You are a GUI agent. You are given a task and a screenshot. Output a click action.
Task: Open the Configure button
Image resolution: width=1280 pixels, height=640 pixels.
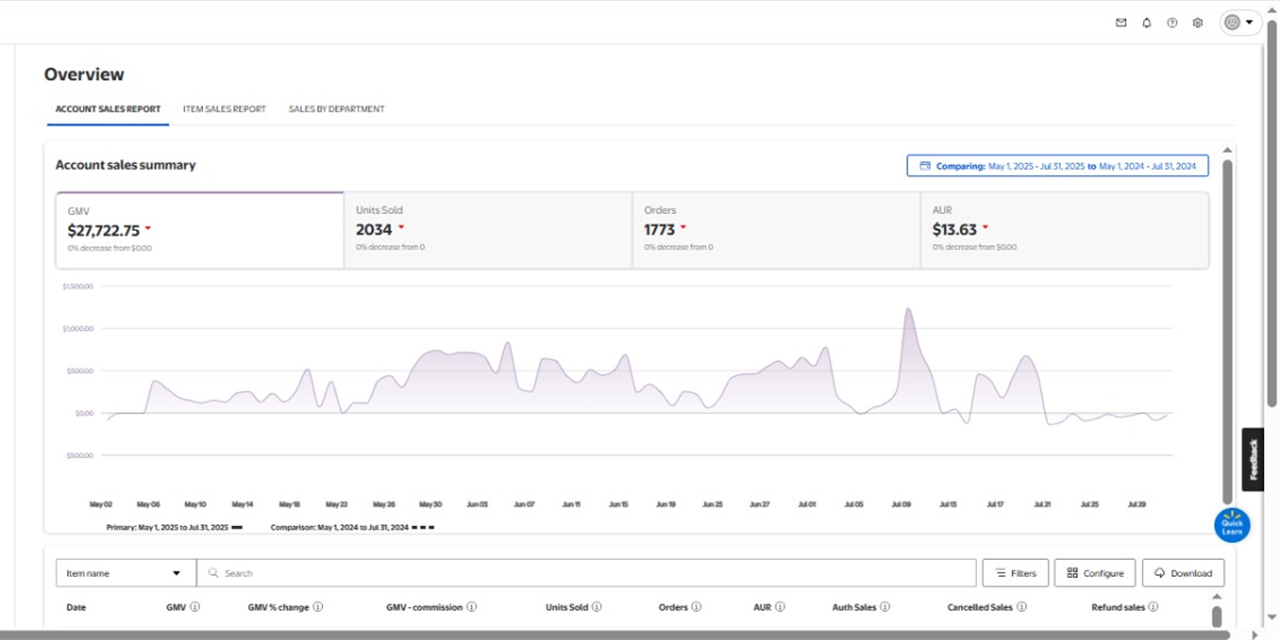[x=1095, y=573]
